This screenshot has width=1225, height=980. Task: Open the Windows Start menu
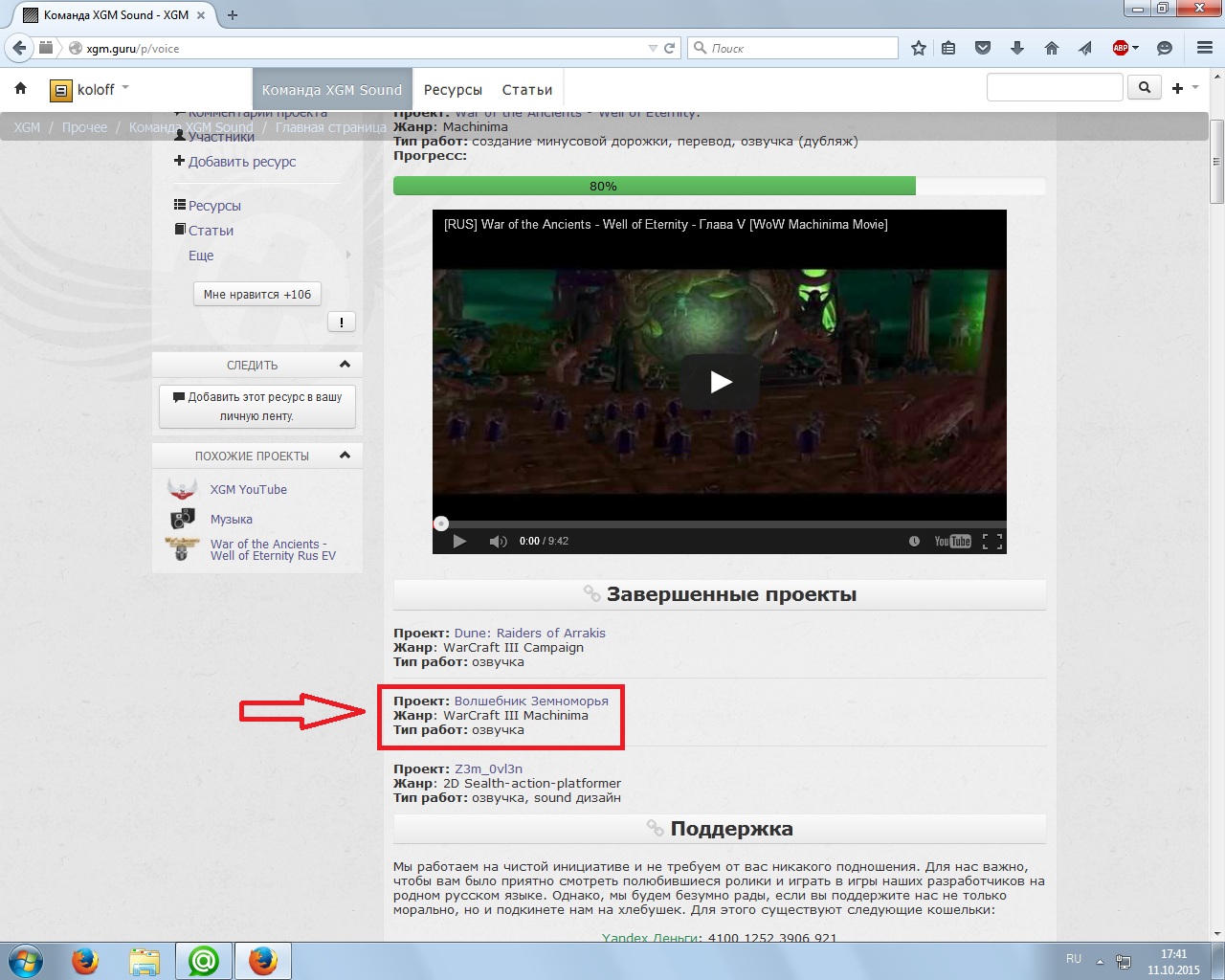coord(26,961)
